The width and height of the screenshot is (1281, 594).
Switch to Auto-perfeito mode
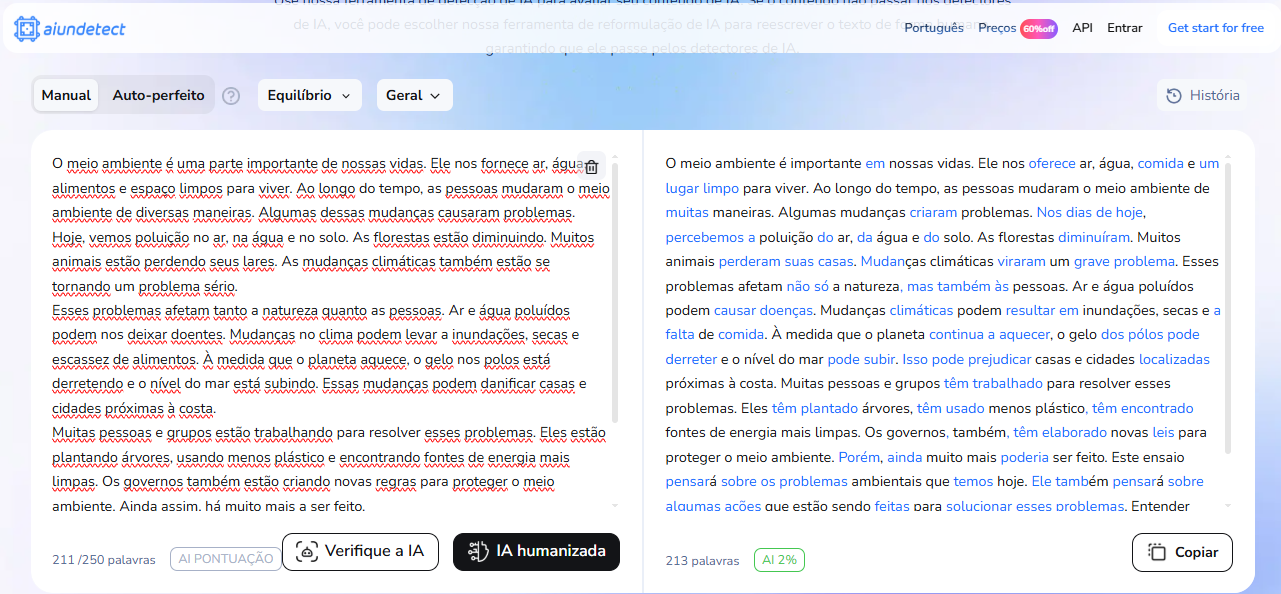158,96
